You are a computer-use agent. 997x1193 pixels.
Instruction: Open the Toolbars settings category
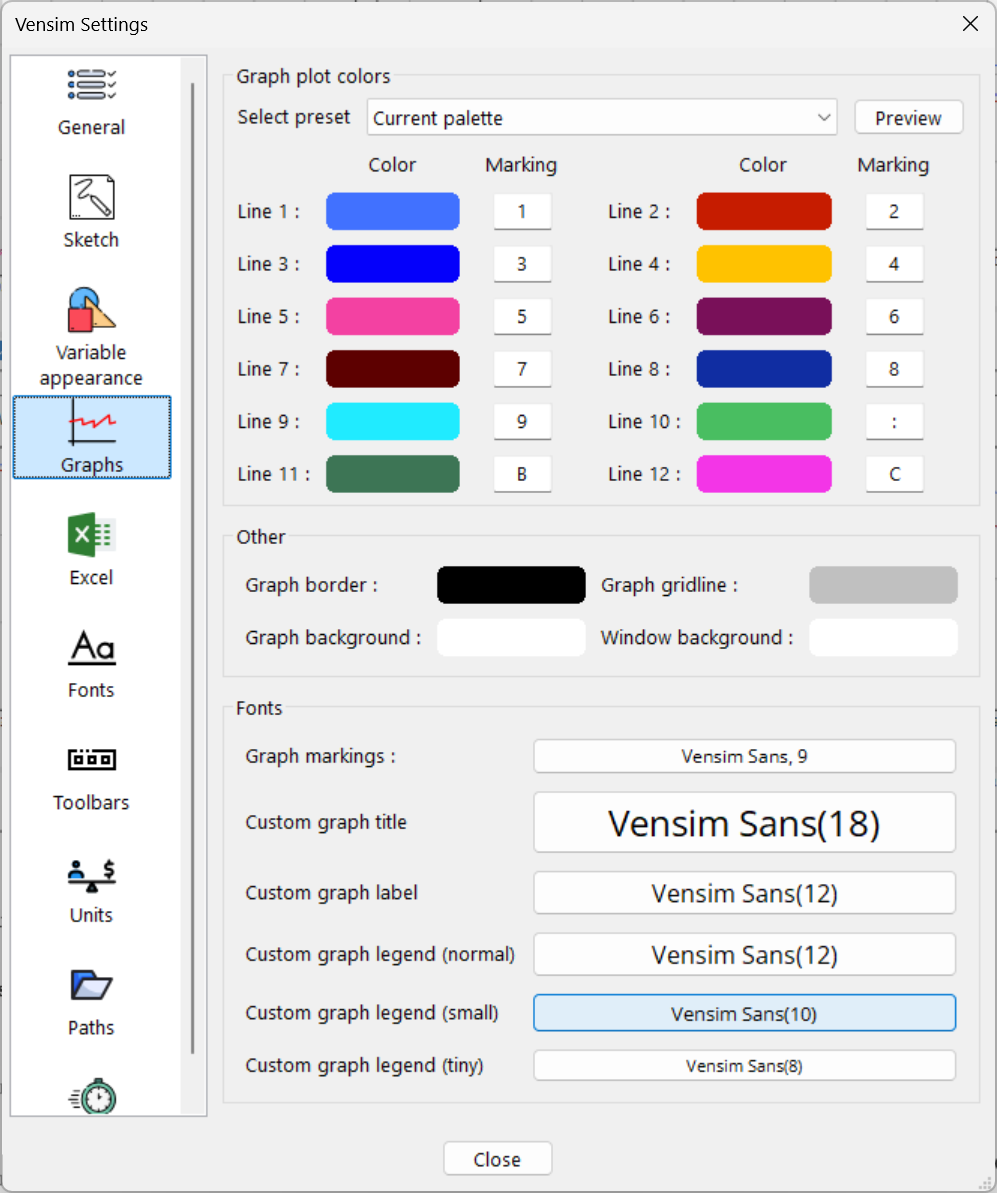tap(91, 775)
